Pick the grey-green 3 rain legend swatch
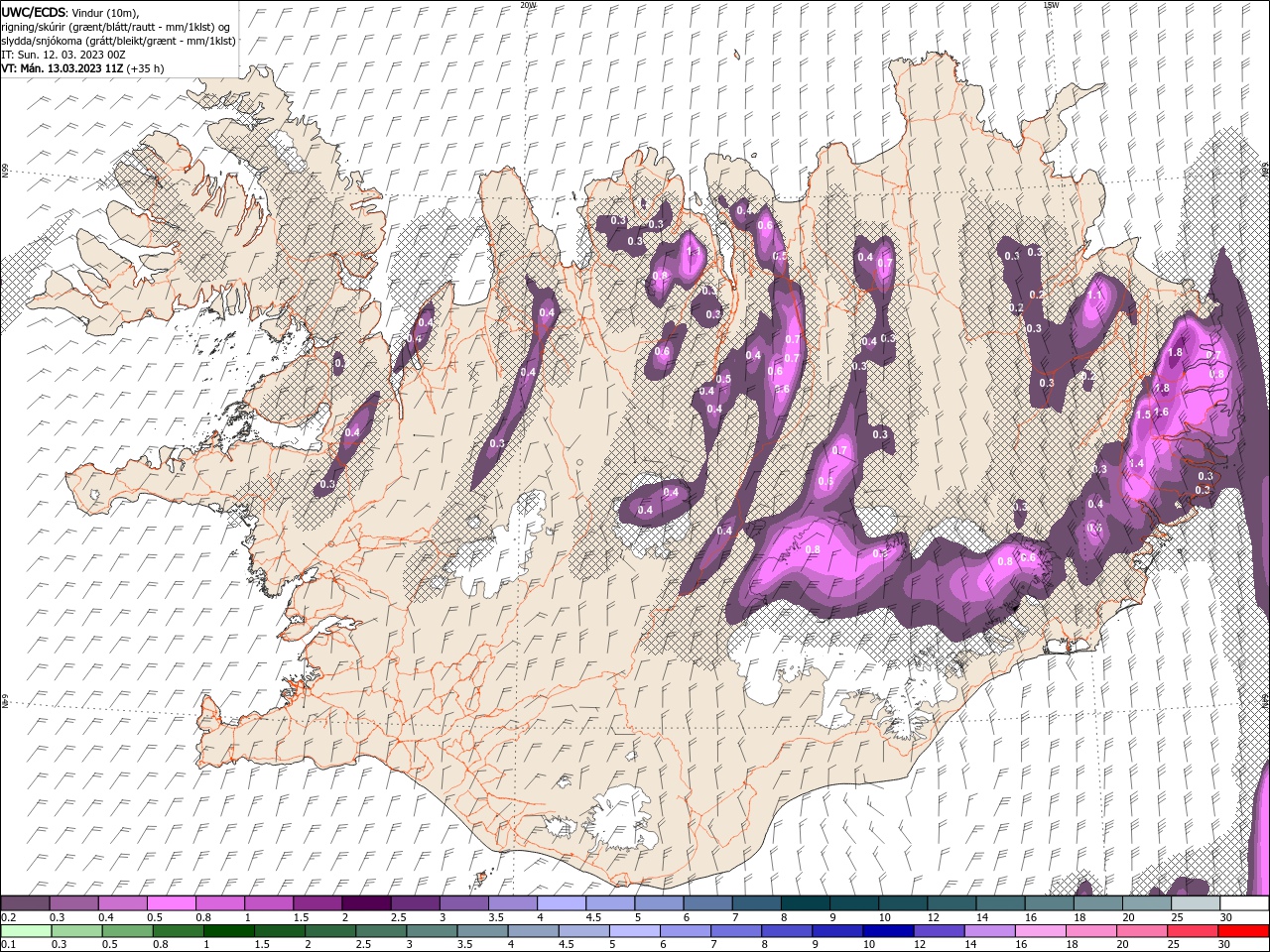This screenshot has width=1270, height=952. (x=432, y=931)
